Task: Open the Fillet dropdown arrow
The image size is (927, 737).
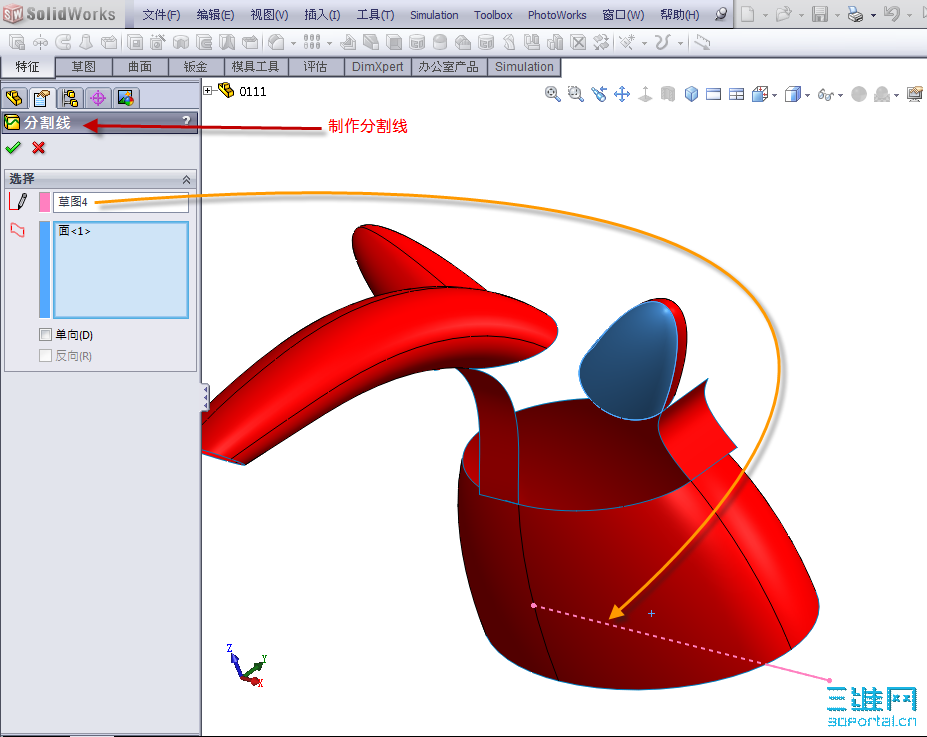Action: (x=293, y=43)
